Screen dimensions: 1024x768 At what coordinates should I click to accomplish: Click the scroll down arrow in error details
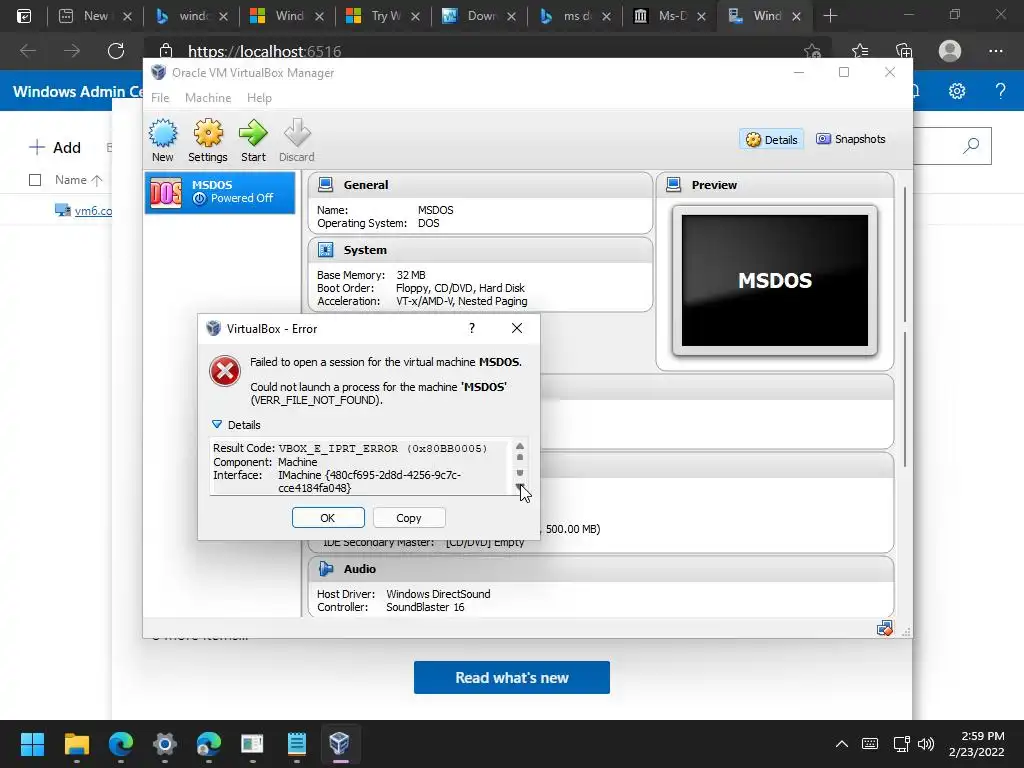coord(520,487)
